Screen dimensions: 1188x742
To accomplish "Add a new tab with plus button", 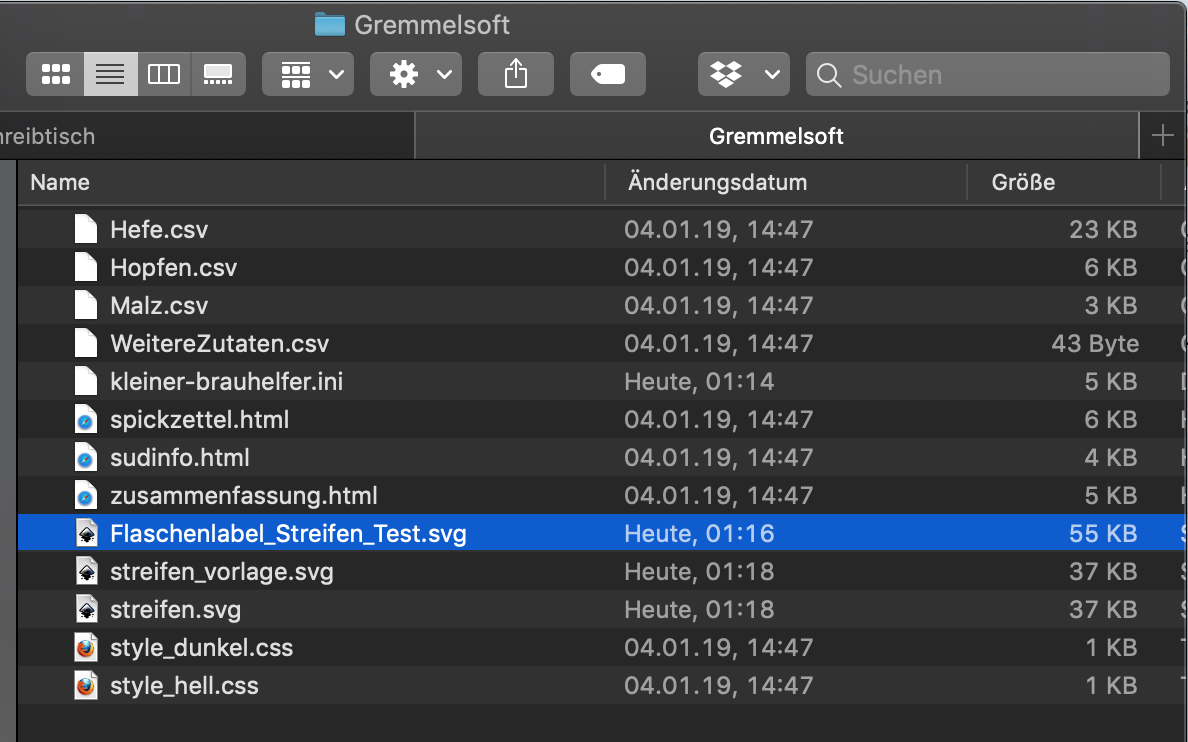I will 1162,136.
